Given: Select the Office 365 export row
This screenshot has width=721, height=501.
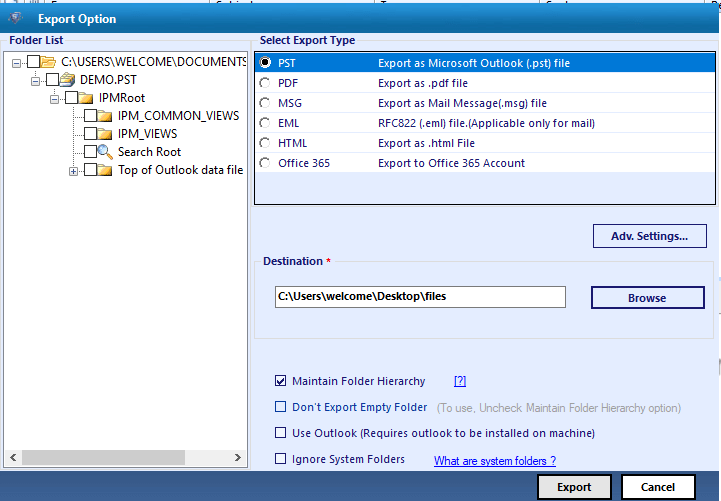Looking at the screenshot, I should pyautogui.click(x=485, y=163).
